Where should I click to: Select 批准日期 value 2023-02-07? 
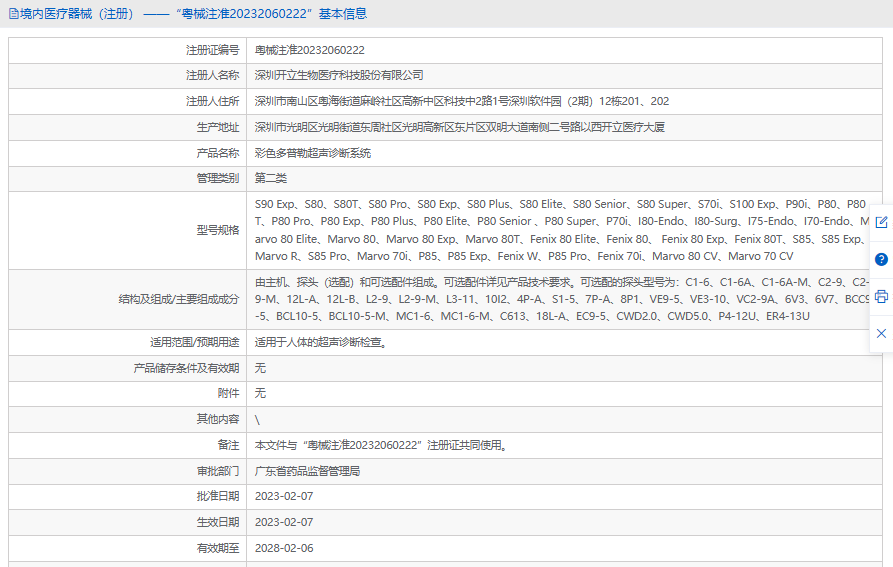point(284,496)
